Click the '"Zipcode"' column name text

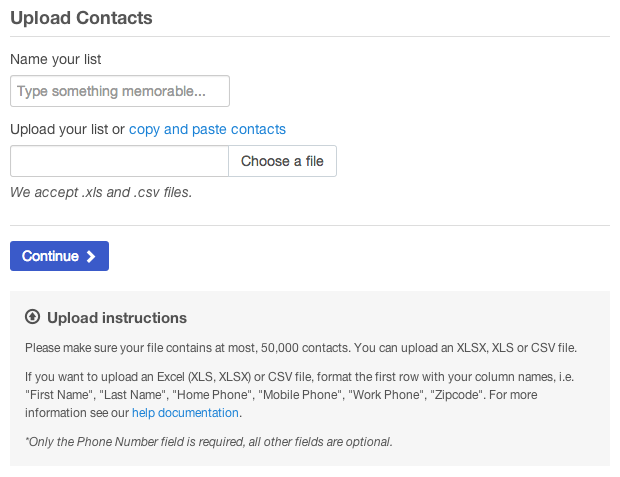(457, 394)
